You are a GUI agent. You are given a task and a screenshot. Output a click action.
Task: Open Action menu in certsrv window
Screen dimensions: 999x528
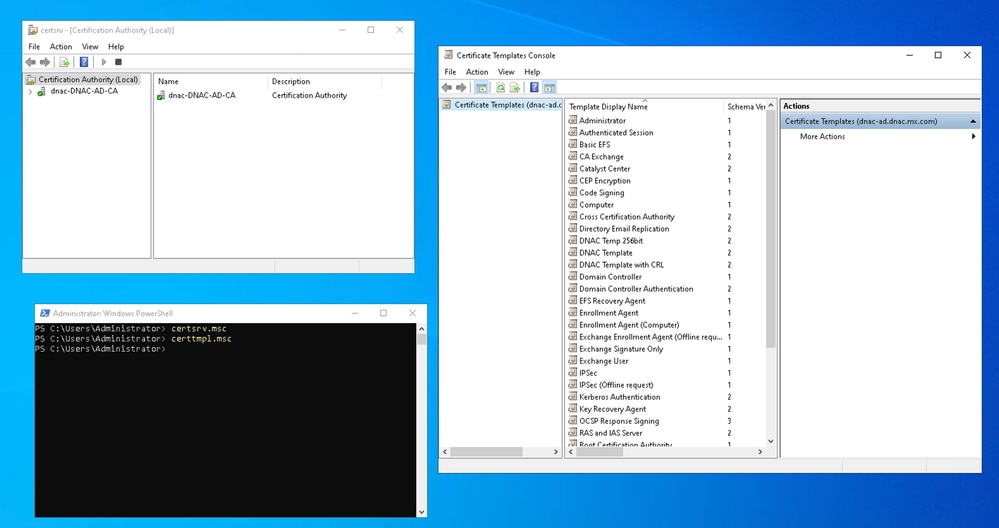click(61, 47)
